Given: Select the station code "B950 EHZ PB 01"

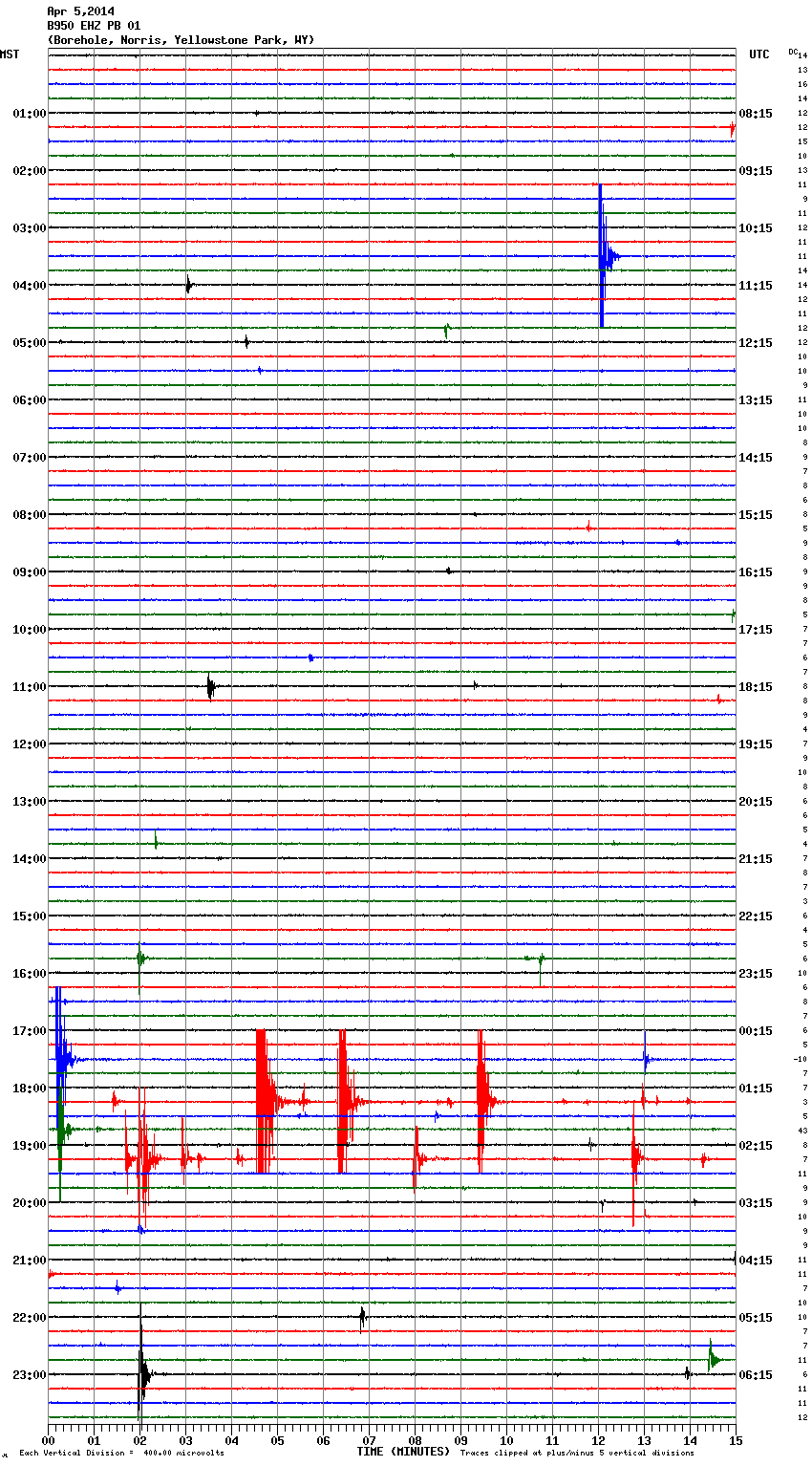Looking at the screenshot, I should point(94,26).
